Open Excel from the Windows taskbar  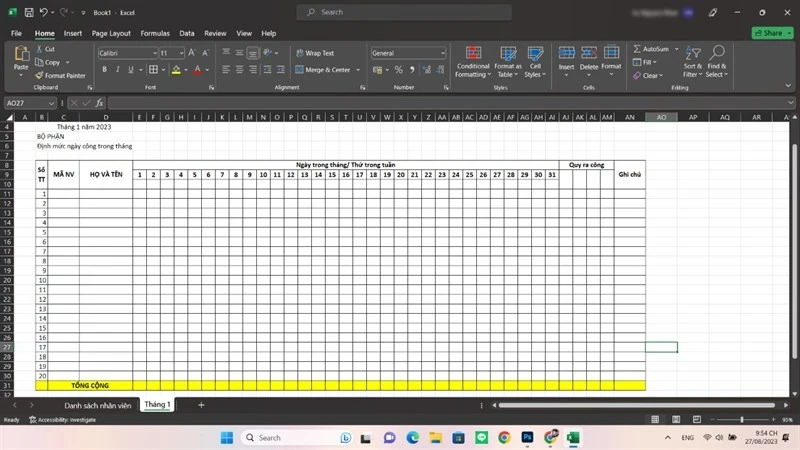[x=573, y=437]
